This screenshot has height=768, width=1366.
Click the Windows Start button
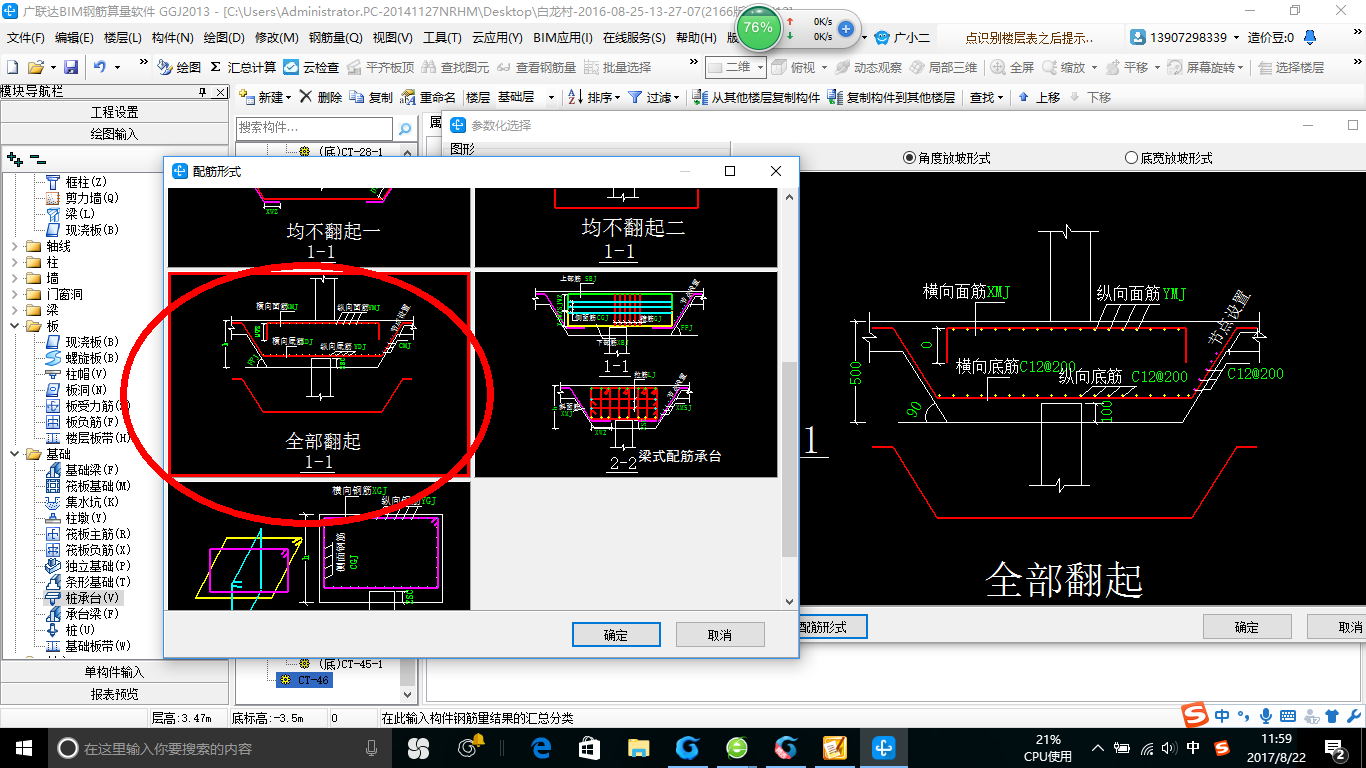click(x=23, y=747)
